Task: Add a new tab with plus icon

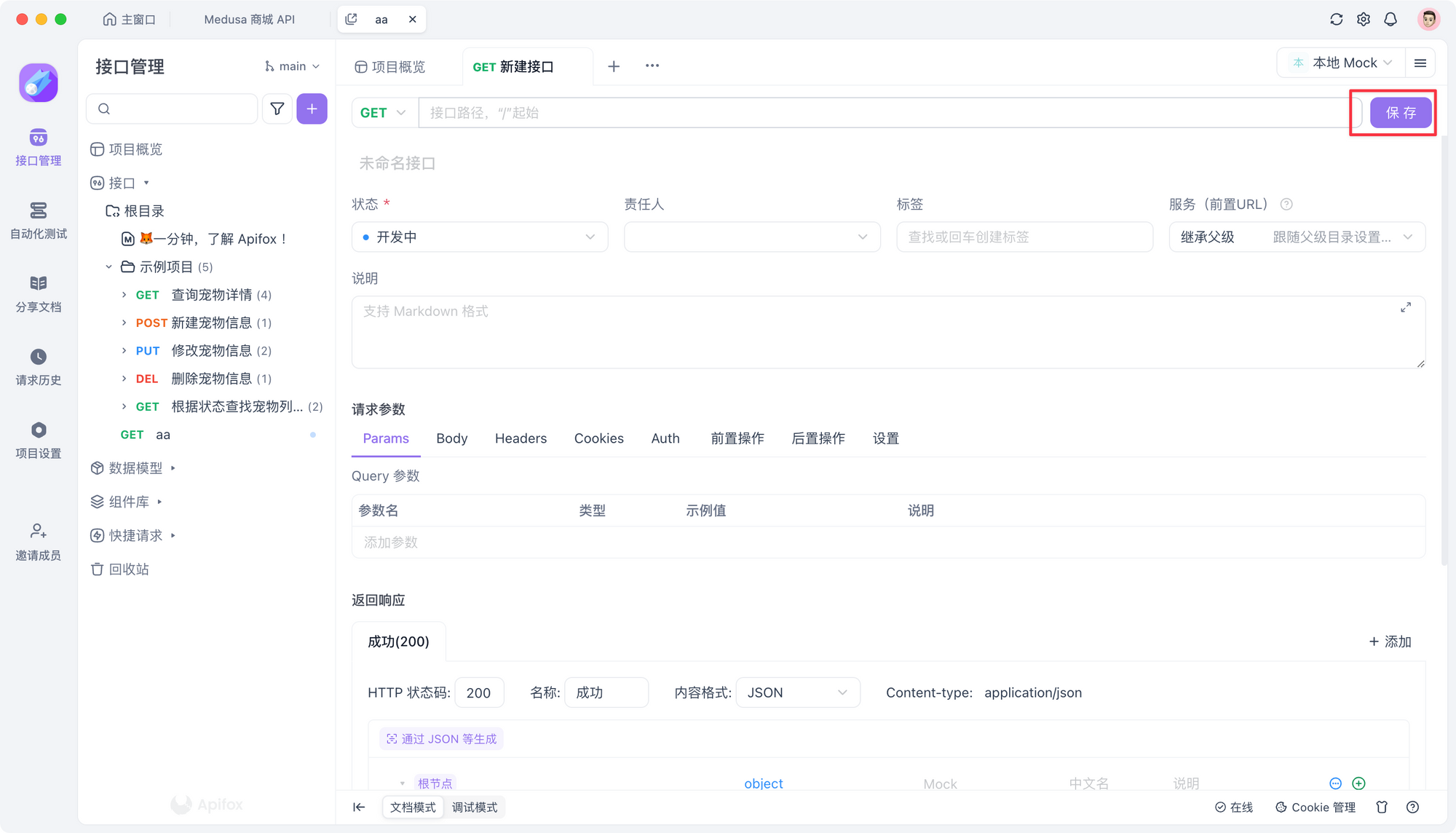Action: (x=614, y=66)
